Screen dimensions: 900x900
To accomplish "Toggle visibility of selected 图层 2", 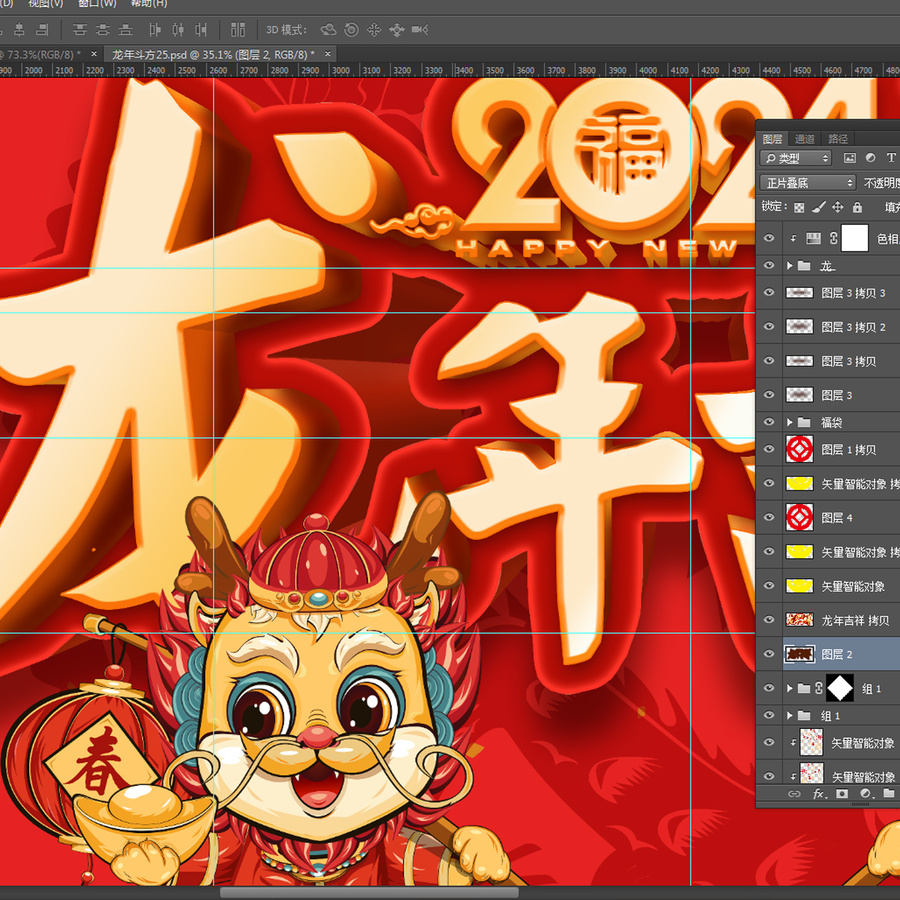I will pos(769,654).
